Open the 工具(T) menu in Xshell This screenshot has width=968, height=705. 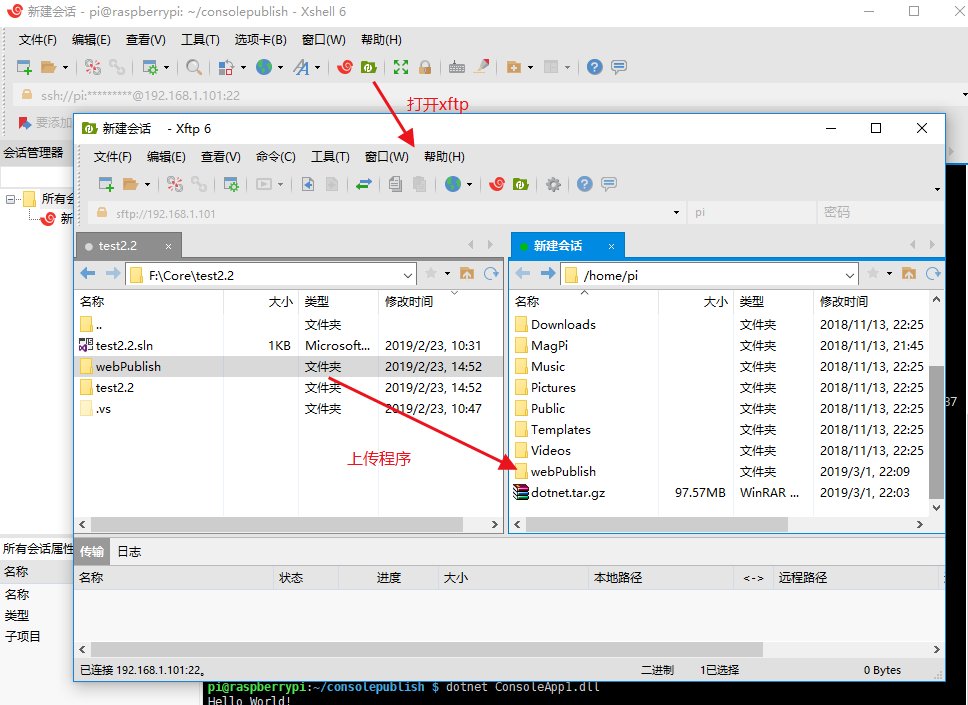200,40
